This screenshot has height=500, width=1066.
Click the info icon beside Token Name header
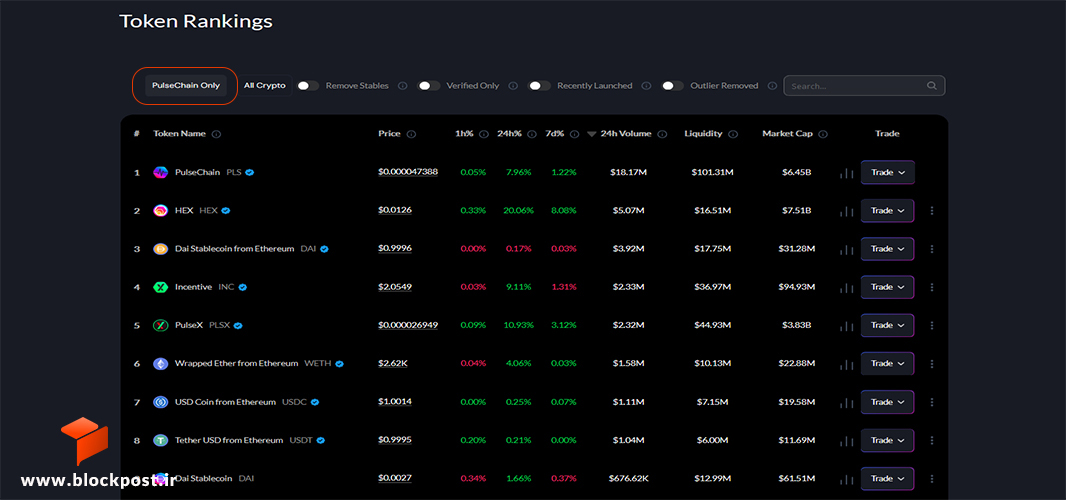(x=216, y=134)
